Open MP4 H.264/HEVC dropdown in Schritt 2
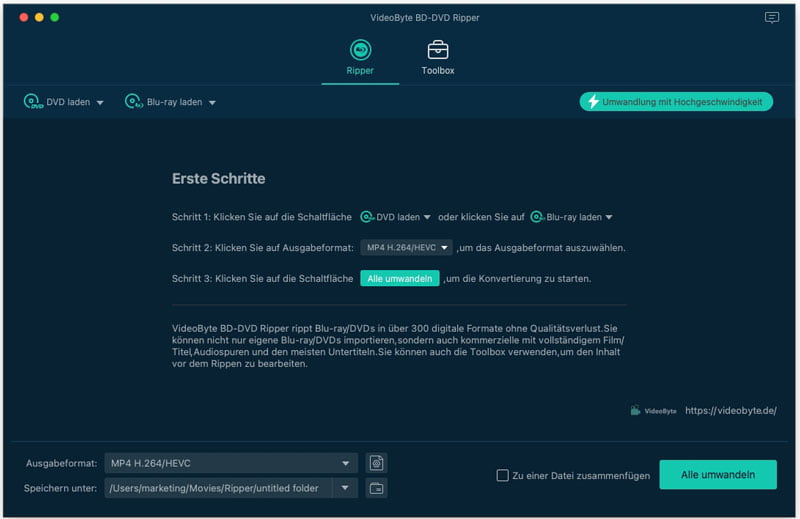 click(x=407, y=248)
